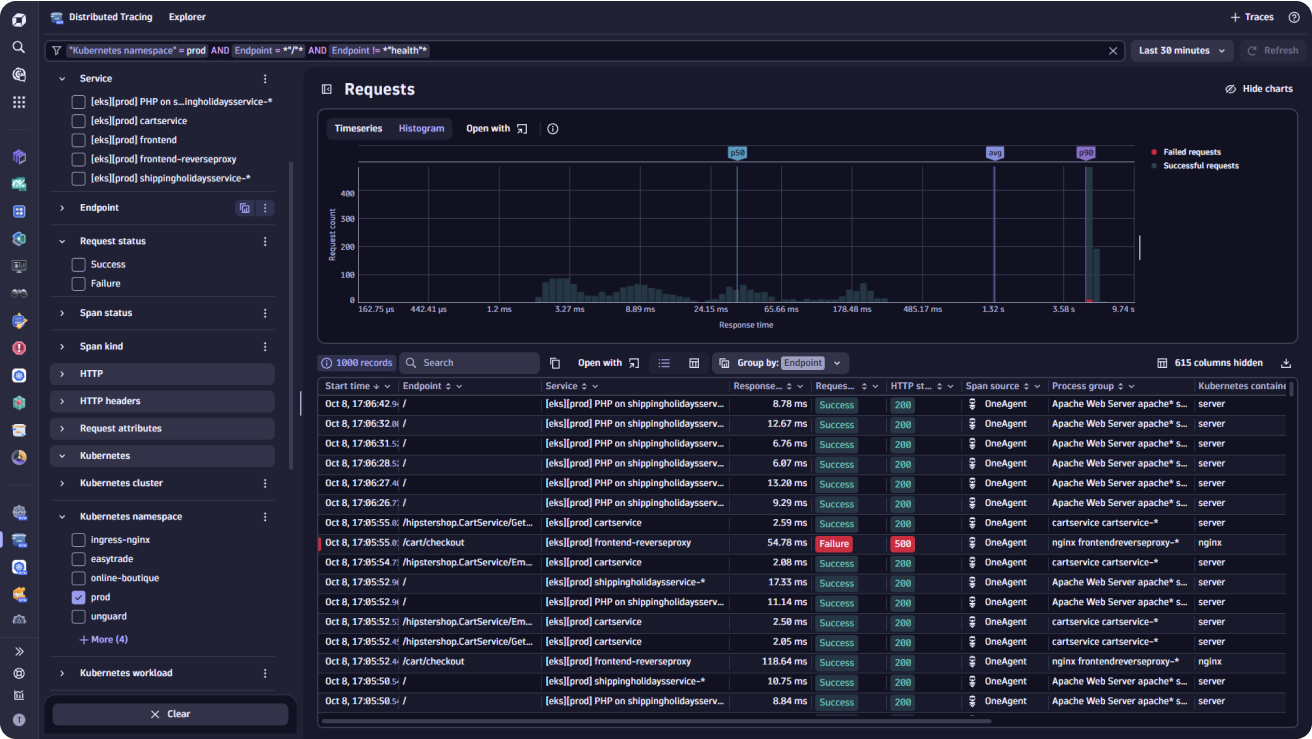Click the Hide charts button
Image resolution: width=1312 pixels, height=739 pixels.
pyautogui.click(x=1259, y=89)
